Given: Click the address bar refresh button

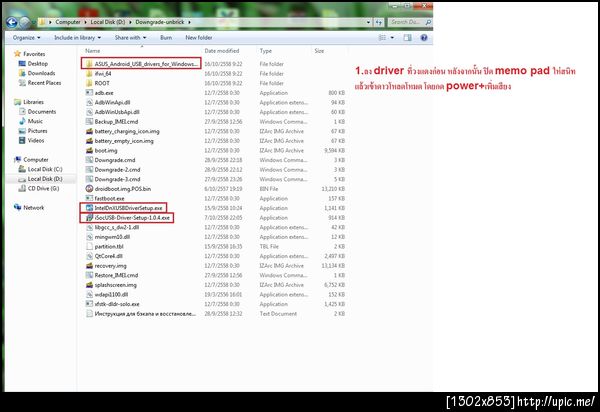Looking at the screenshot, I should point(379,22).
